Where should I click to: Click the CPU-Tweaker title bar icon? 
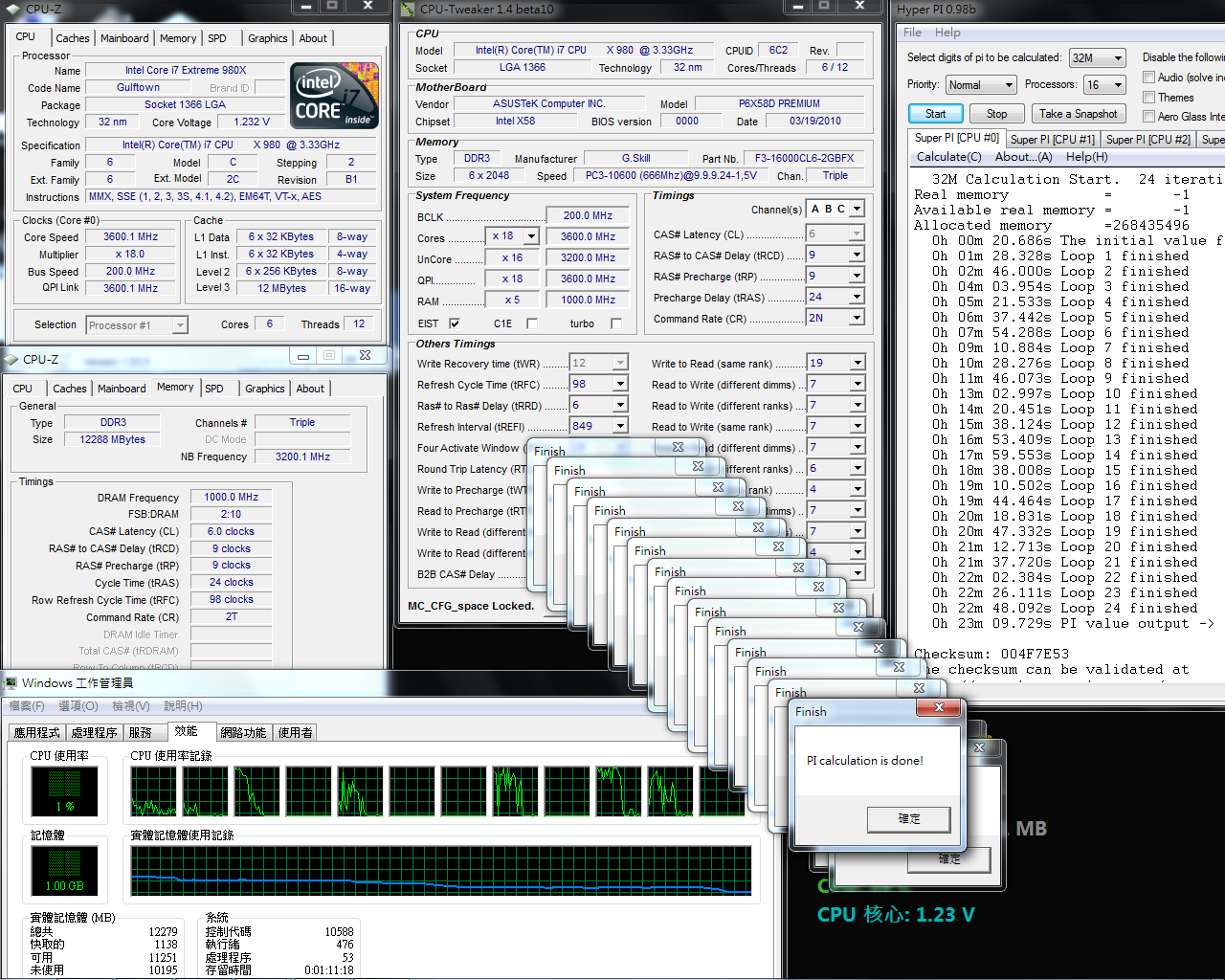point(408,9)
